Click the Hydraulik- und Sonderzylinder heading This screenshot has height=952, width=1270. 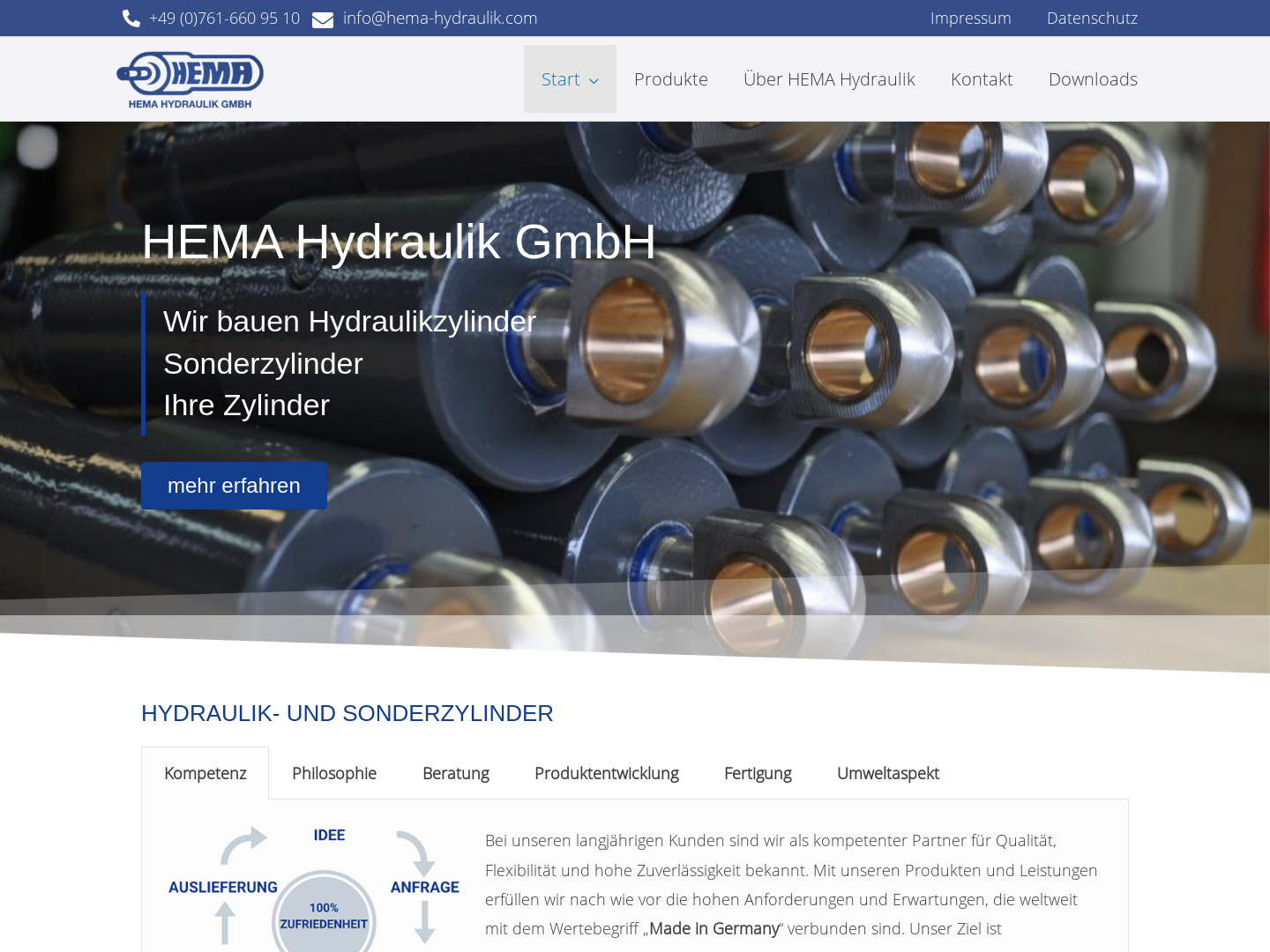[x=347, y=713]
